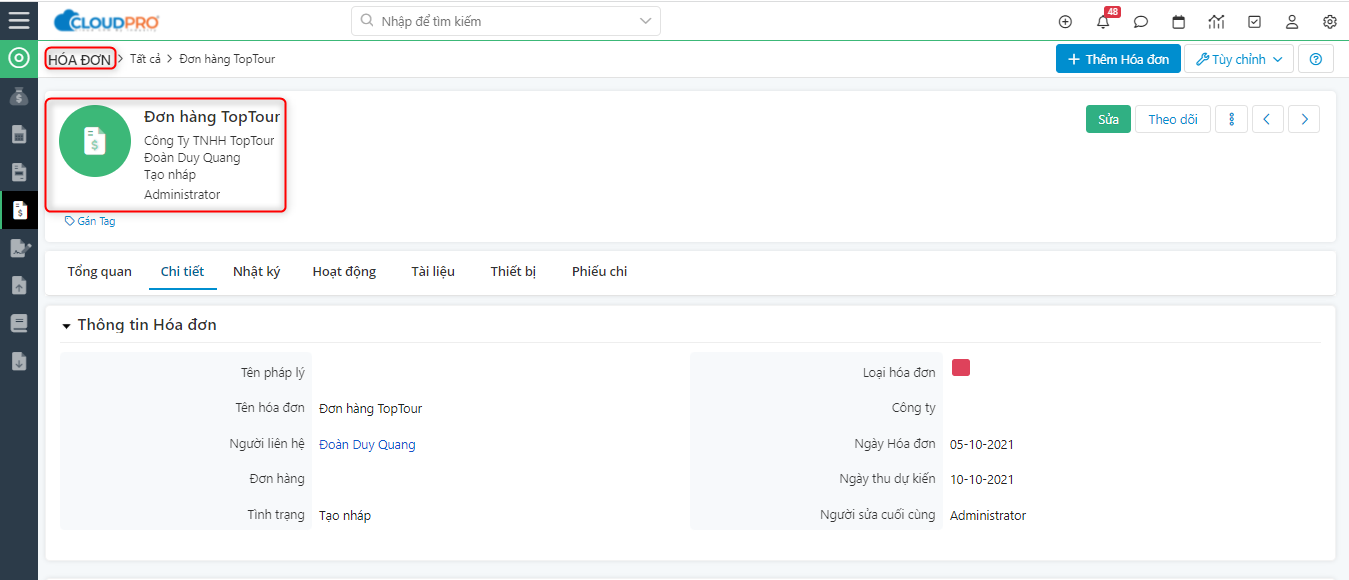Open the upload arrow document icon in sidebar
Viewport: 1349px width, 580px height.
pos(18,286)
